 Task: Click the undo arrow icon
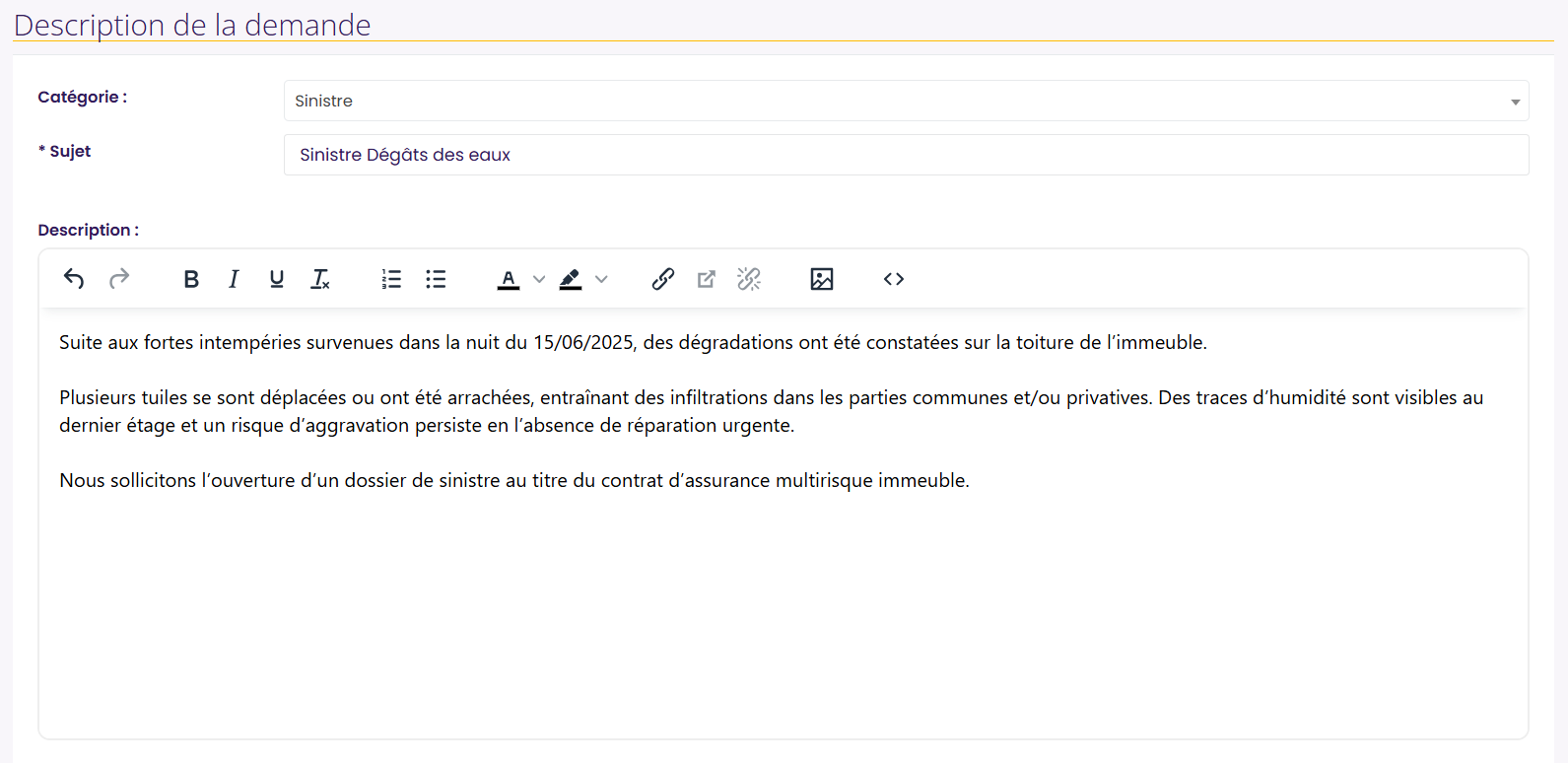point(74,279)
